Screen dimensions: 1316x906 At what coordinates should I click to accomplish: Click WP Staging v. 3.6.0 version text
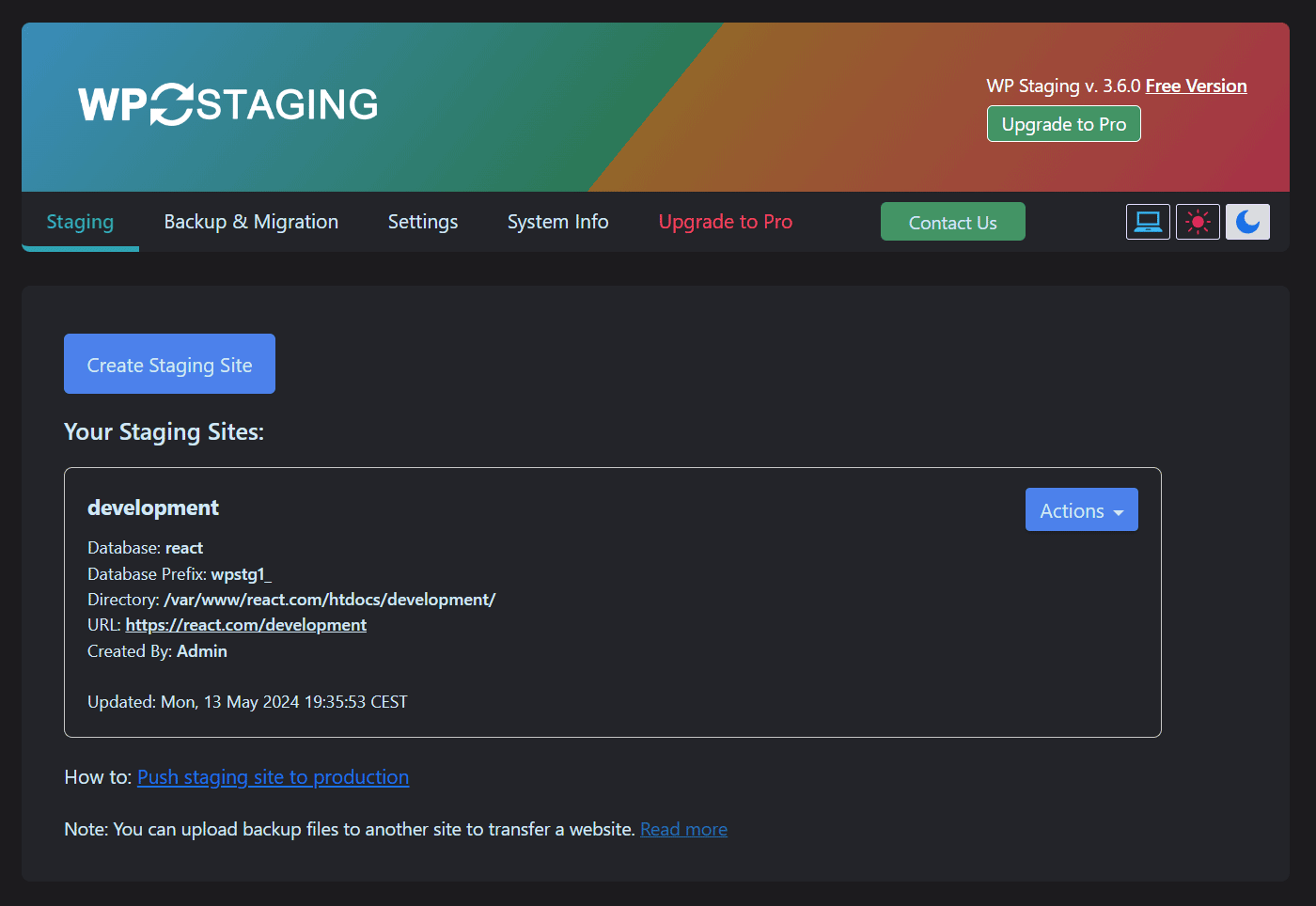(1064, 86)
